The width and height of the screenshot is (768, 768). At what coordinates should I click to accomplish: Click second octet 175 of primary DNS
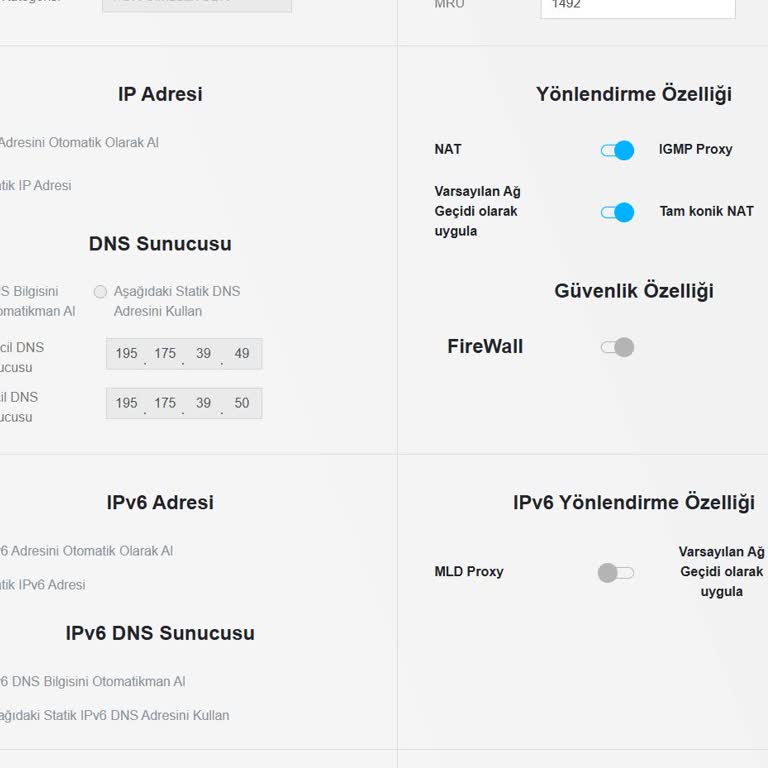point(165,354)
